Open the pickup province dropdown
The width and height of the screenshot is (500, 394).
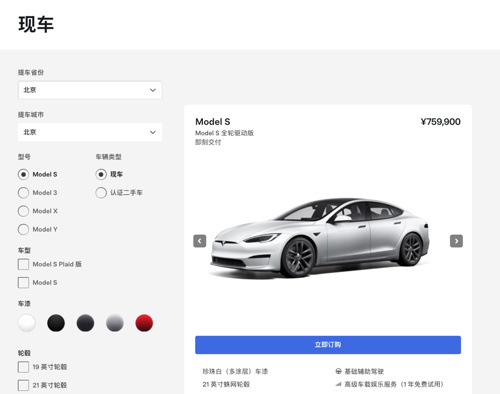click(x=90, y=90)
